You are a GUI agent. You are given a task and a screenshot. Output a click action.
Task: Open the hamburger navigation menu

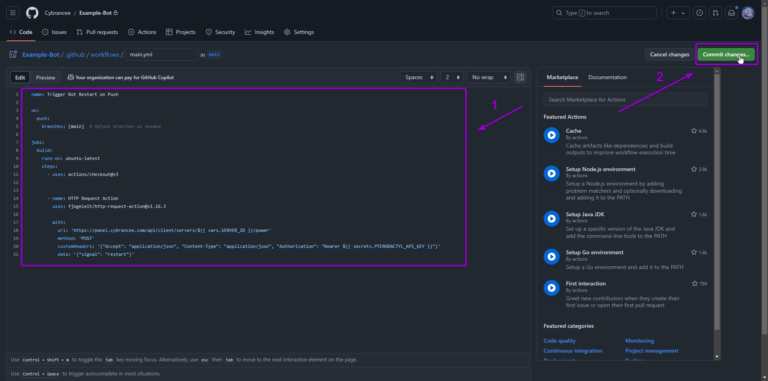coord(13,13)
